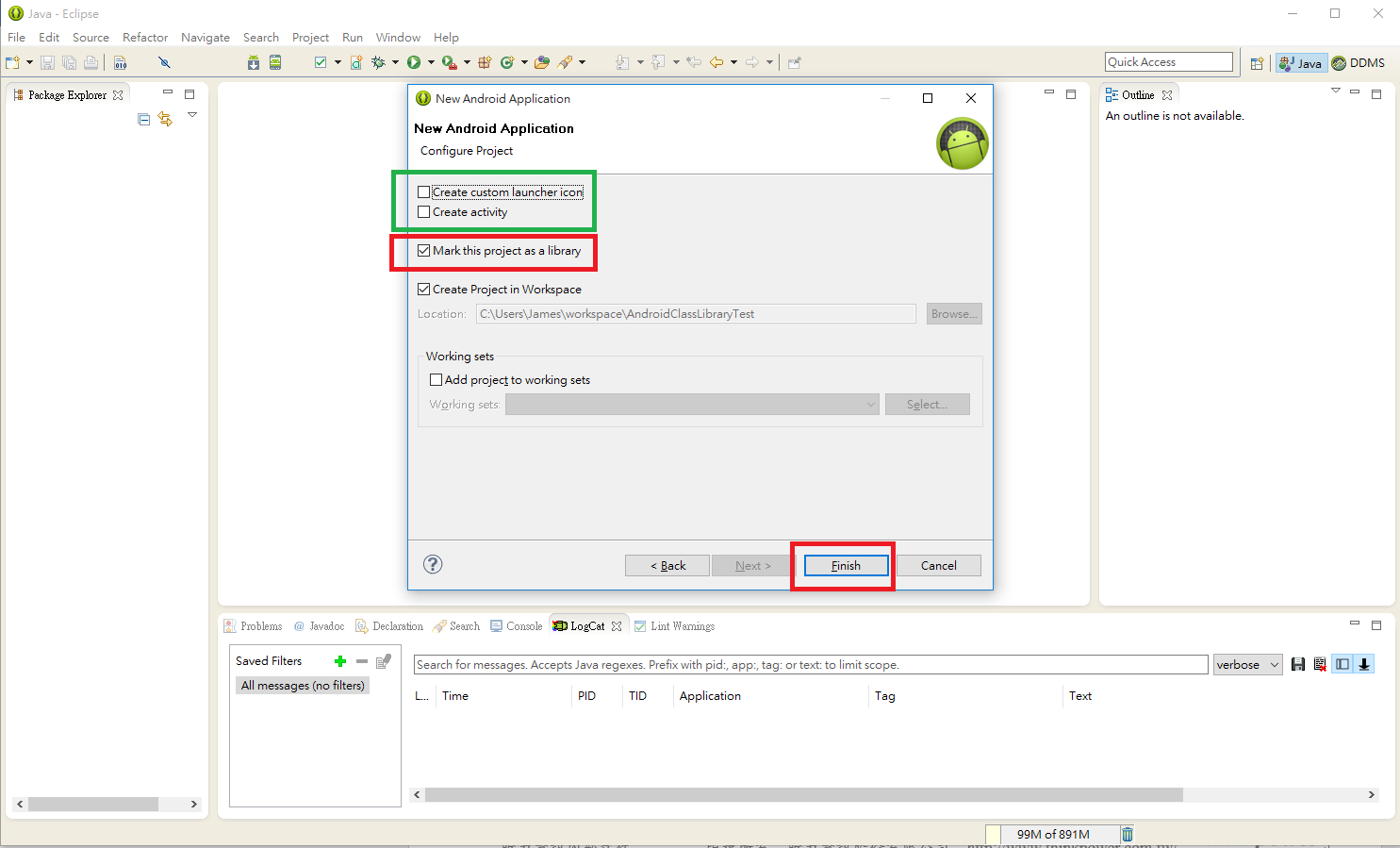This screenshot has height=848, width=1400.
Task: Open the Working sets combo box
Action: point(692,405)
